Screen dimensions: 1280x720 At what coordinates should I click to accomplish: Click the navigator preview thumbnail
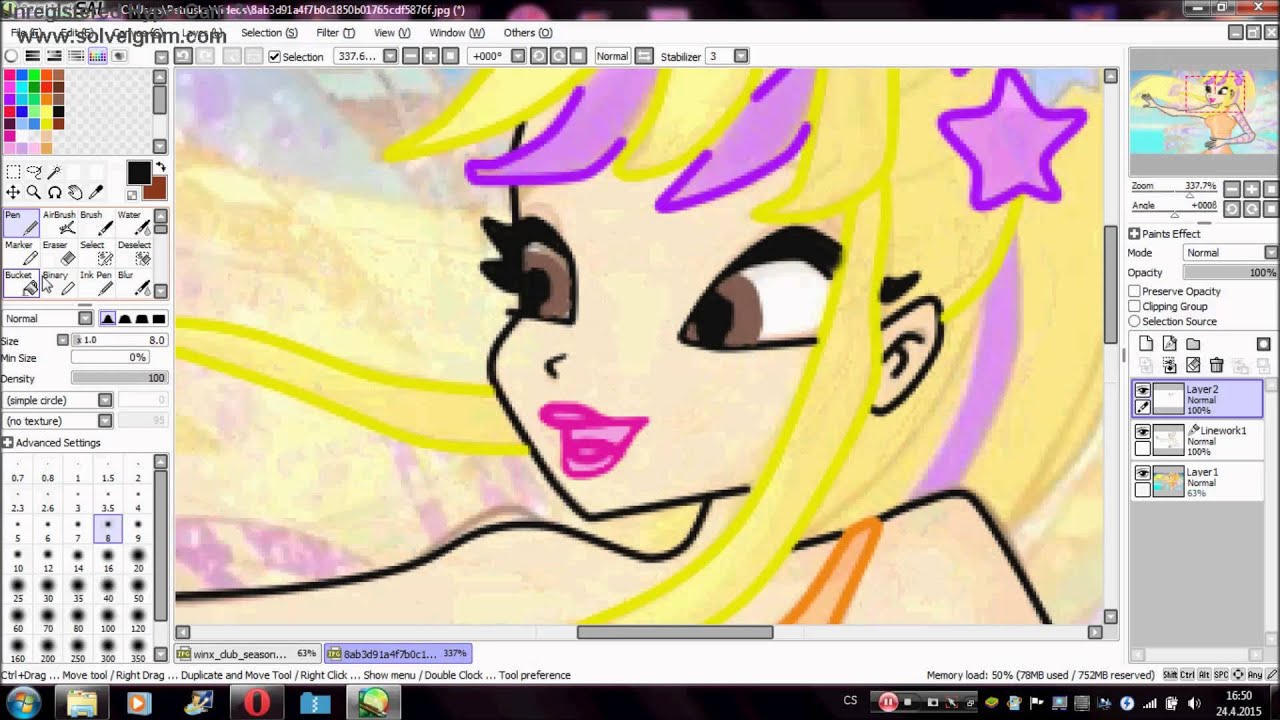1203,111
